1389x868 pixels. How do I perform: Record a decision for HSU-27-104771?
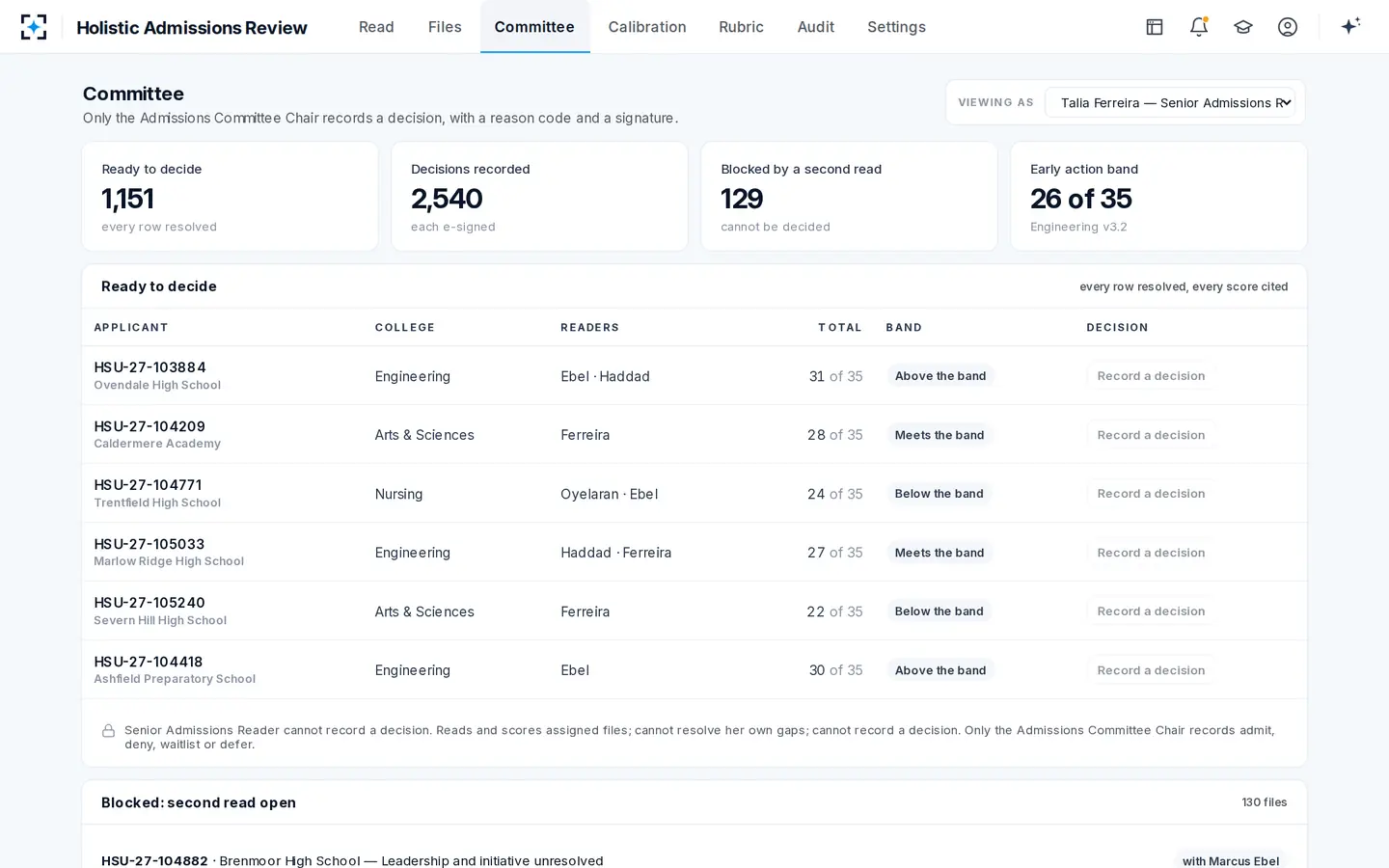point(1151,494)
